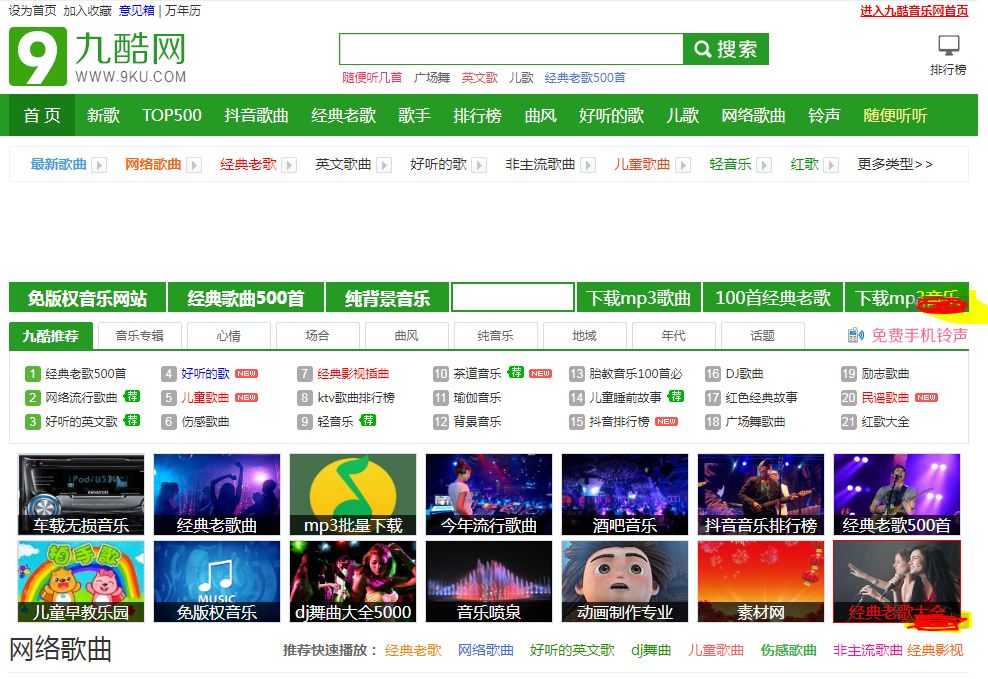Viewport: 988px width, 679px height.
Task: Click the 进入九酷音乐网首页 link
Action: (914, 11)
